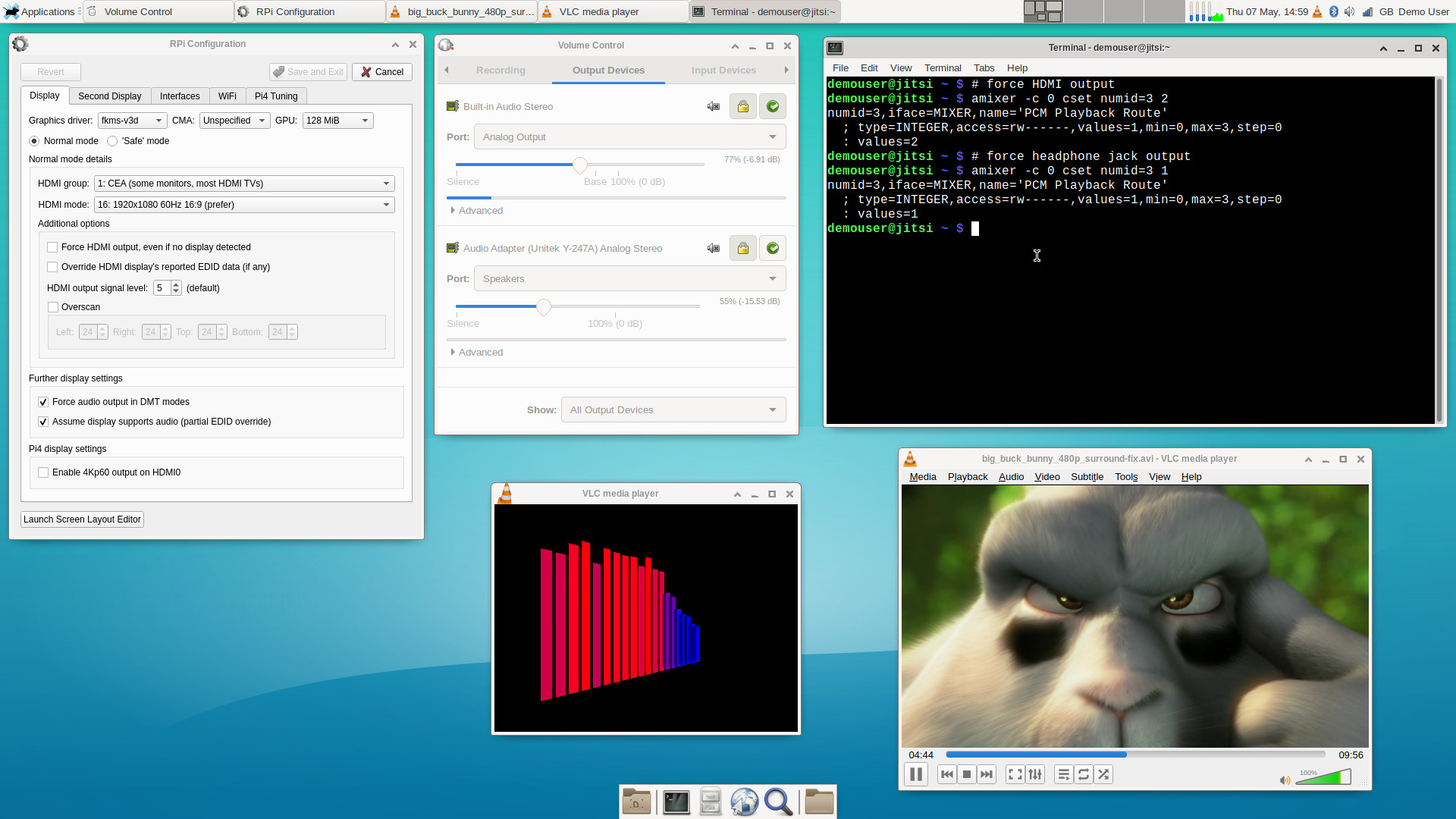The width and height of the screenshot is (1456, 819).
Task: Open VLC extended settings (equalizer sliders) icon
Action: click(1035, 774)
